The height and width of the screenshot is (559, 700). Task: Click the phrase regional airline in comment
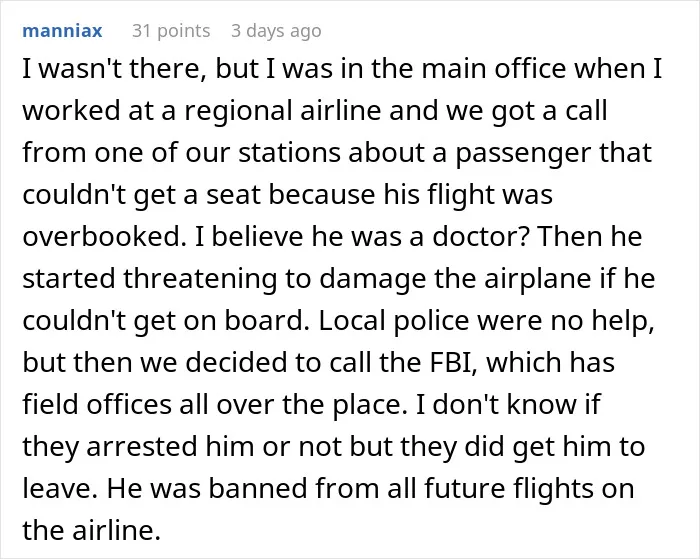pyautogui.click(x=283, y=111)
